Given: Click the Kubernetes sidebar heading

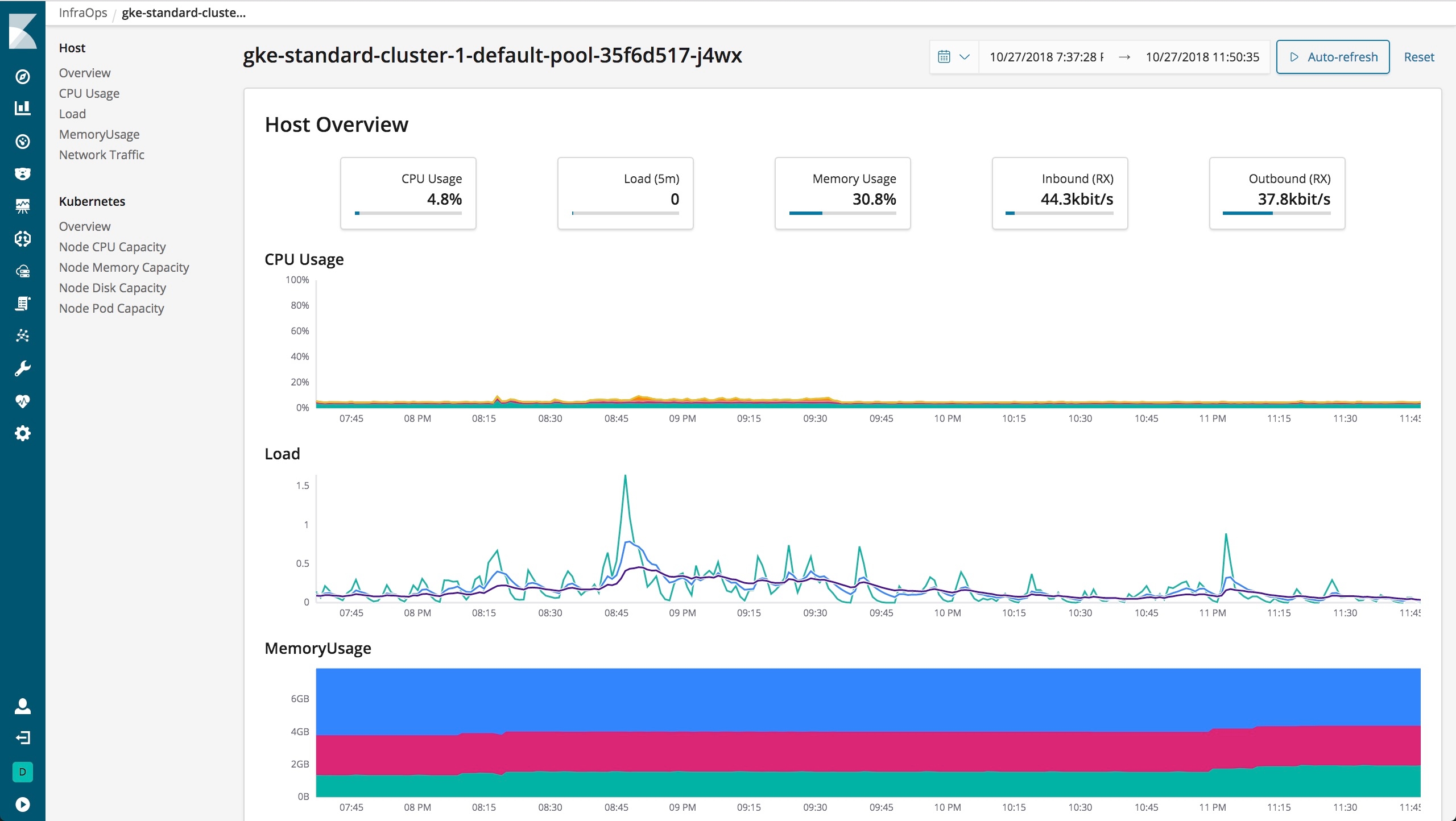Looking at the screenshot, I should 92,201.
